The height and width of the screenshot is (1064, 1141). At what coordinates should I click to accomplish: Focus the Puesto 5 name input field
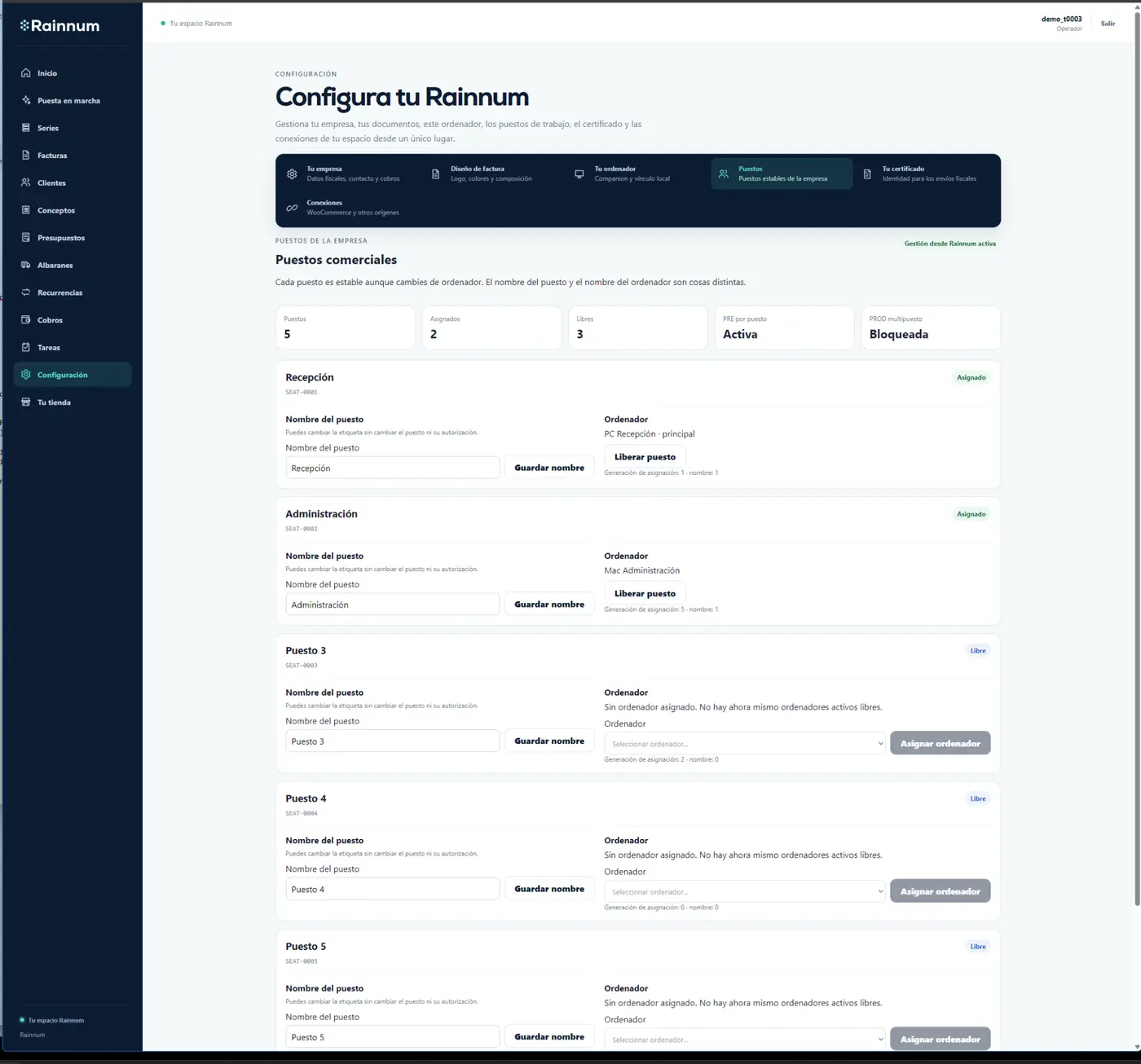click(x=392, y=1037)
